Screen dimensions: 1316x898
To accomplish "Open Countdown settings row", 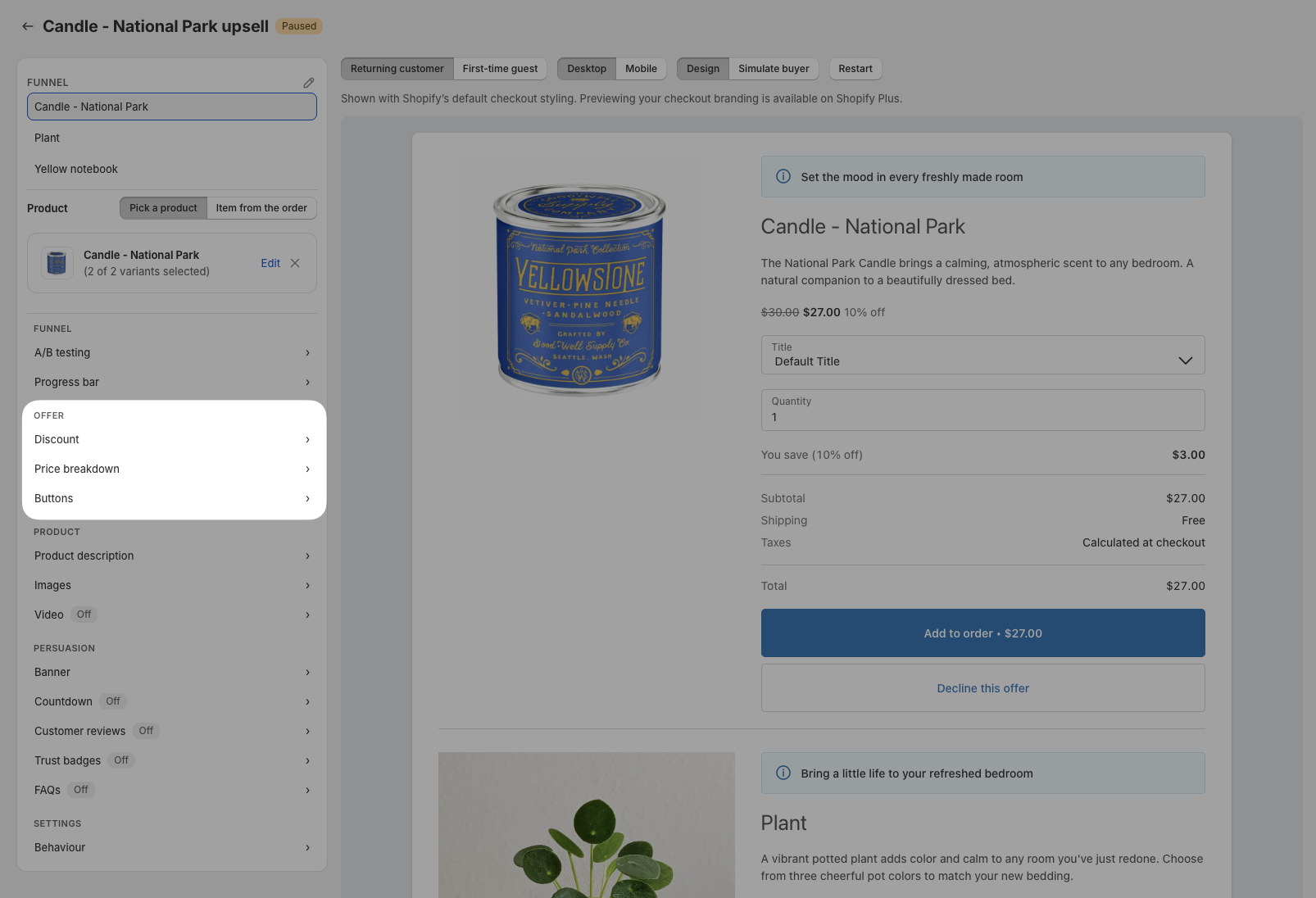I will tap(172, 701).
